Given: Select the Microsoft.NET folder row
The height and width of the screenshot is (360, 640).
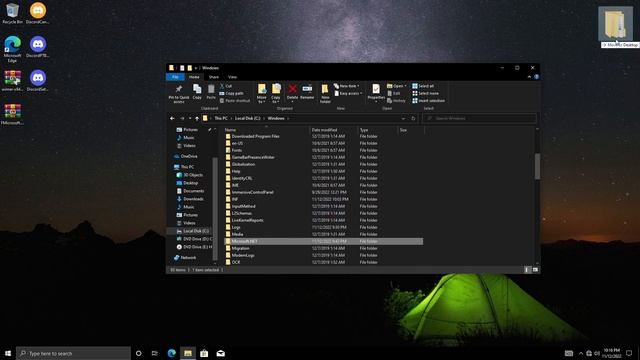Looking at the screenshot, I should [323, 241].
